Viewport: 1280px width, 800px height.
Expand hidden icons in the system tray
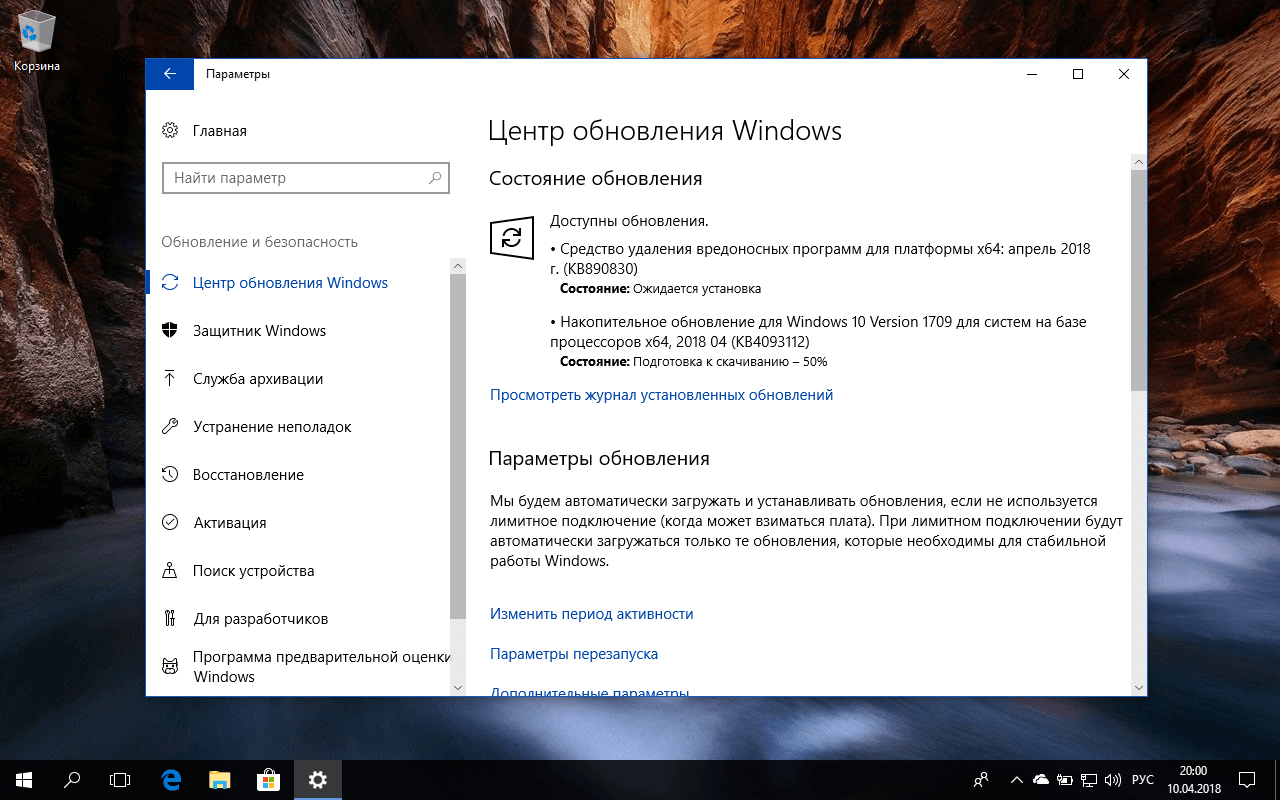(1016, 779)
